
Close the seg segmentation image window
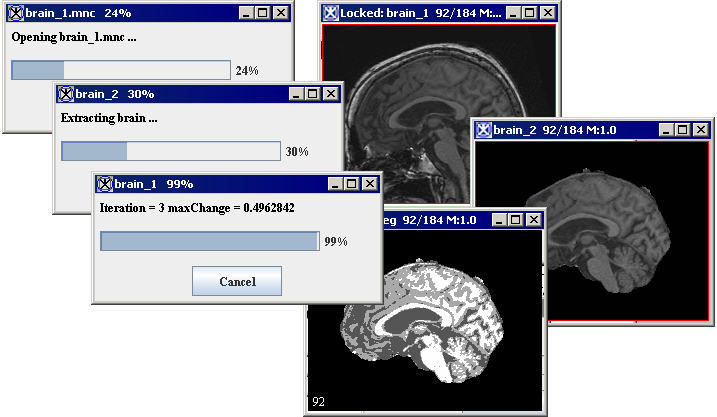pyautogui.click(x=534, y=220)
